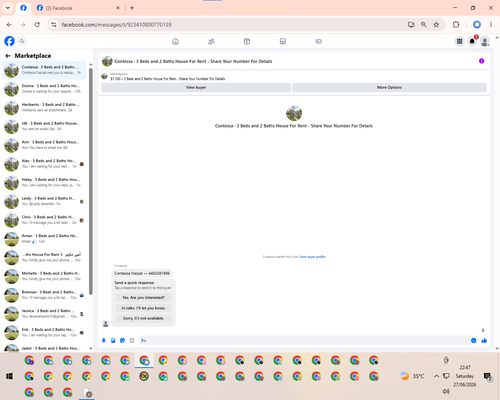
Task: Open the emoji picker in message box
Action: (x=473, y=340)
